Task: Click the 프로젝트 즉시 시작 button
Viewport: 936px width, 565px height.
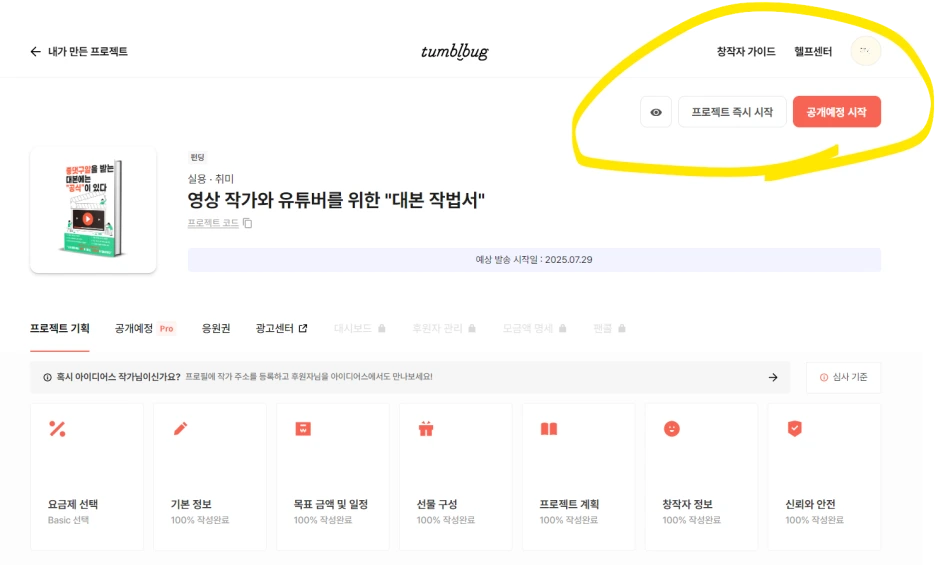Action: (732, 112)
